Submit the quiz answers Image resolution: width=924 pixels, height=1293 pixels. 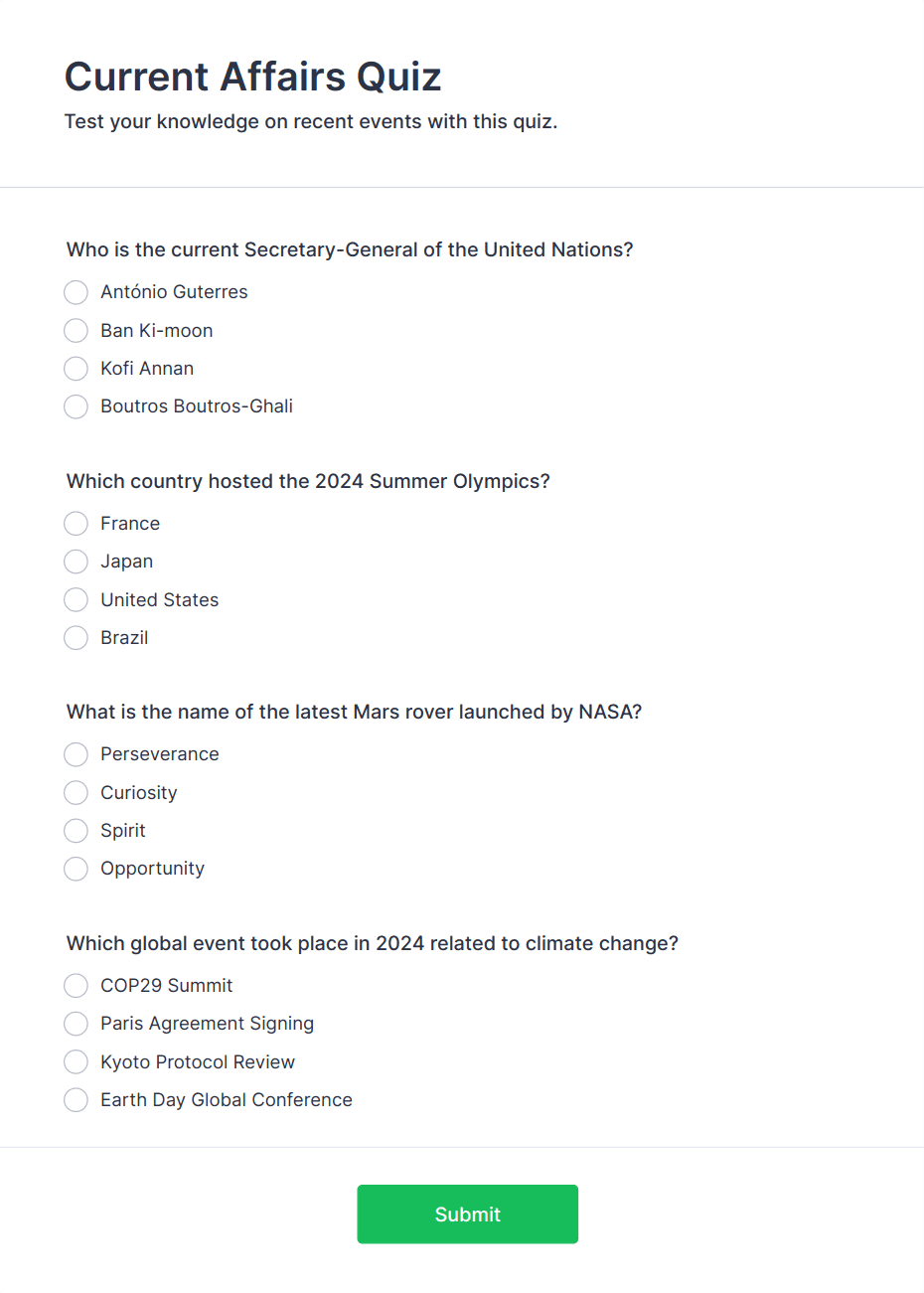467,1213
